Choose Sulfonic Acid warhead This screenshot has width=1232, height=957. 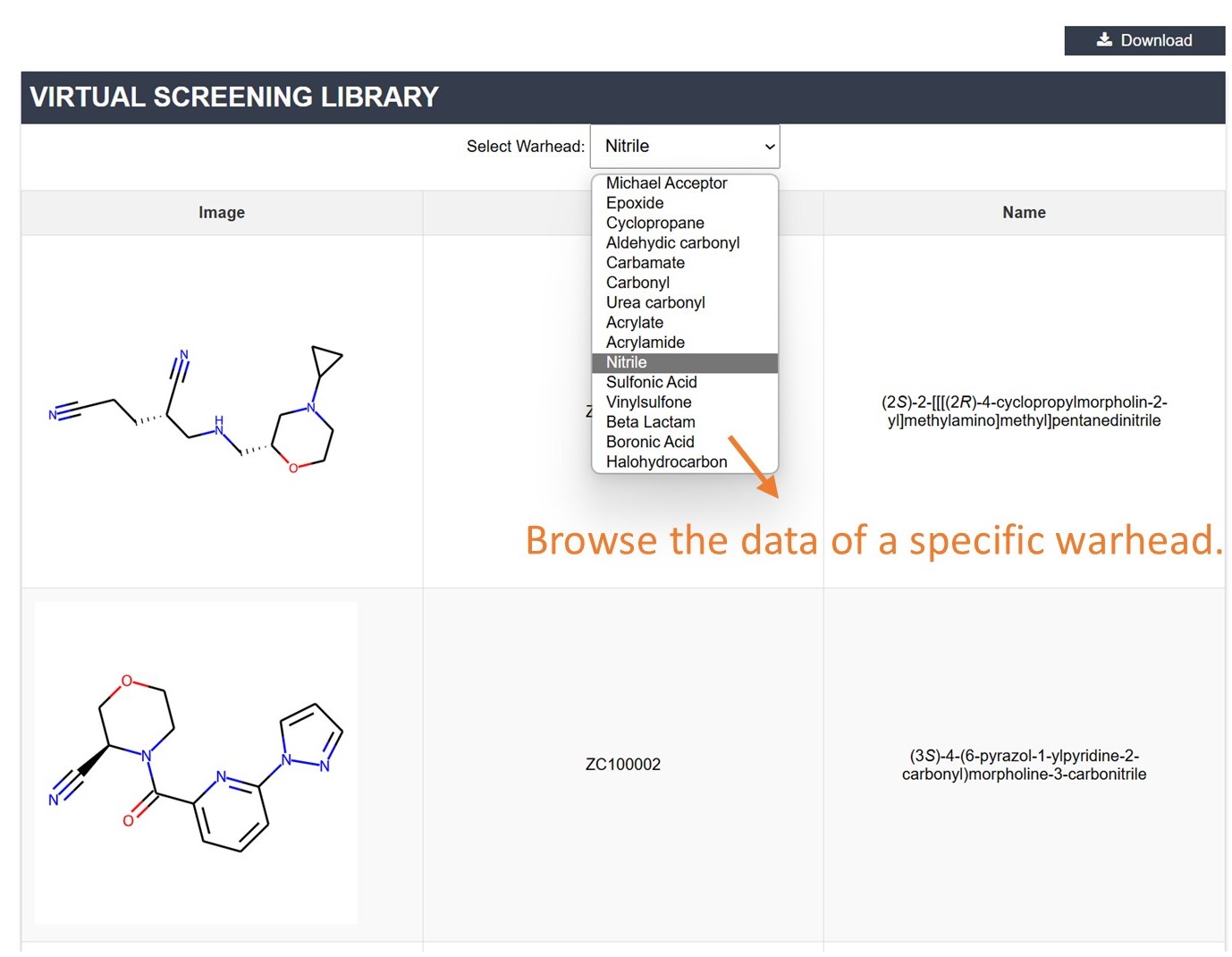click(x=651, y=382)
